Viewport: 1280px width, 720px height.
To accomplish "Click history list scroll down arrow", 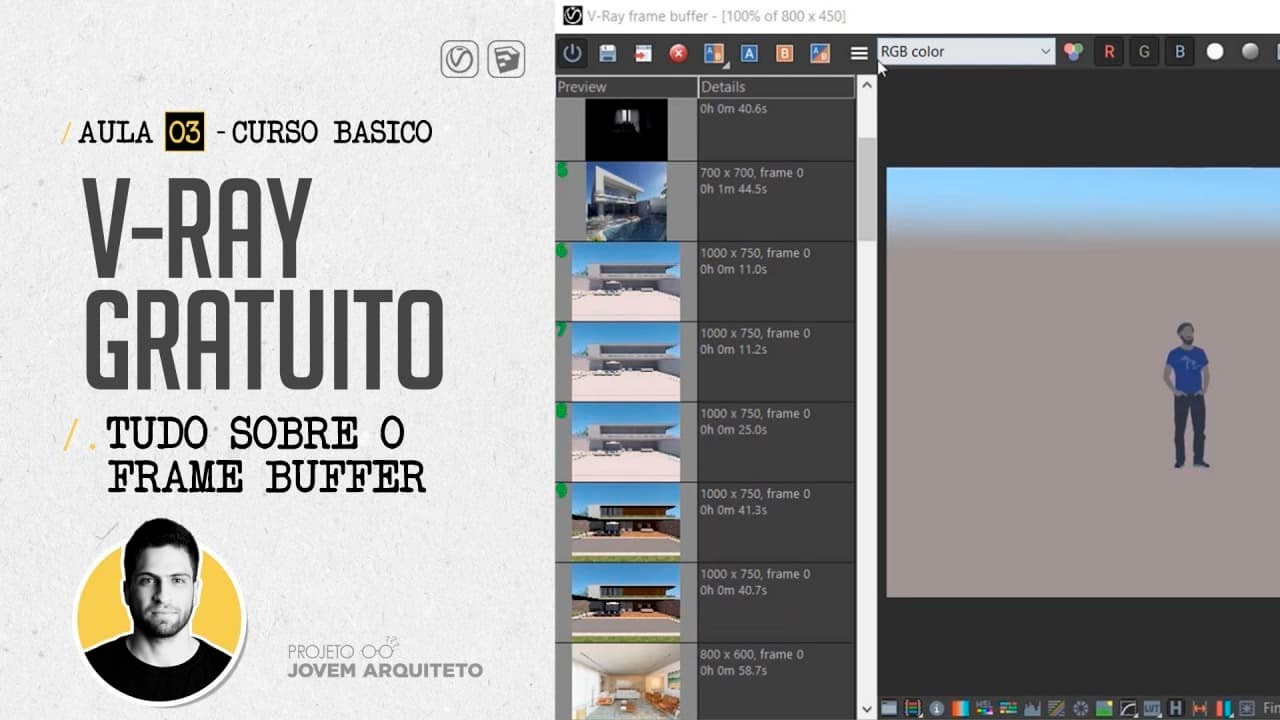I will pyautogui.click(x=866, y=709).
